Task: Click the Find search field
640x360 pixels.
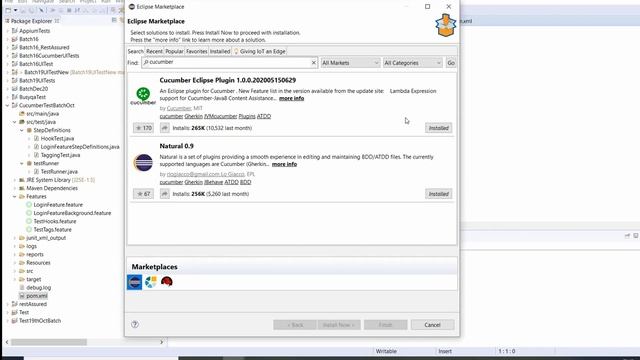Action: pyautogui.click(x=229, y=62)
